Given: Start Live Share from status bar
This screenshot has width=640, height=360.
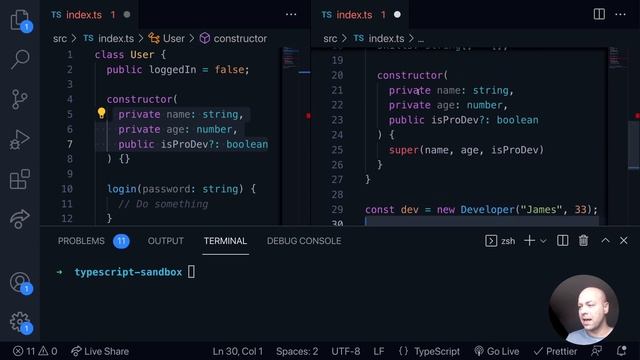Looking at the screenshot, I should point(100,351).
